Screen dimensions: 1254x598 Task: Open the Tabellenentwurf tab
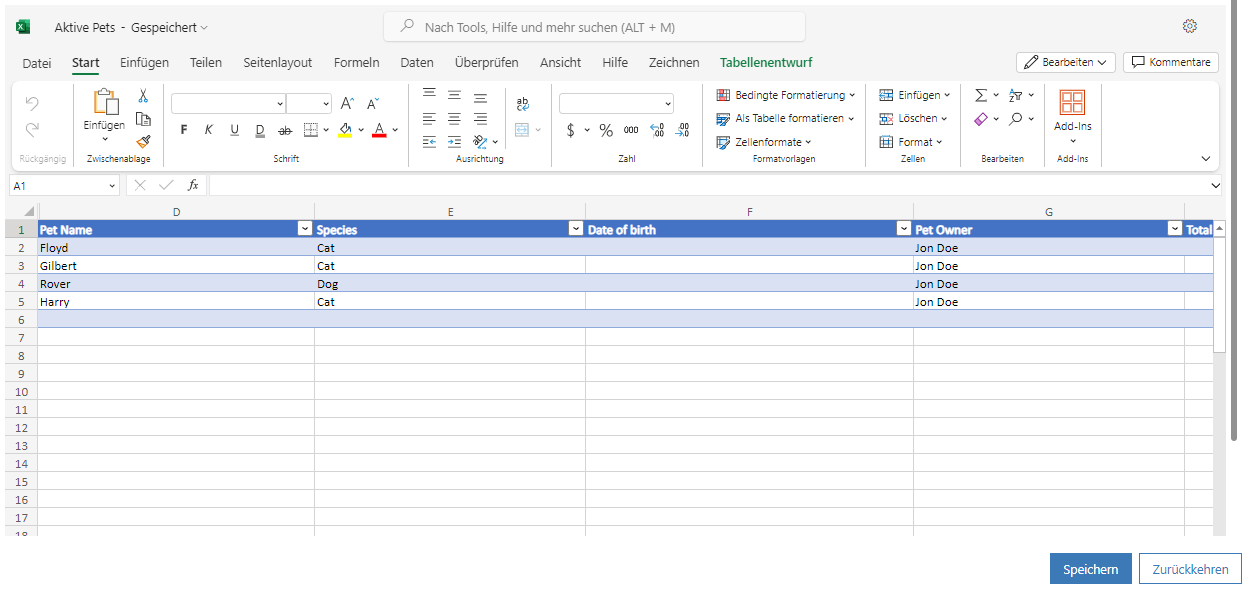pyautogui.click(x=766, y=62)
